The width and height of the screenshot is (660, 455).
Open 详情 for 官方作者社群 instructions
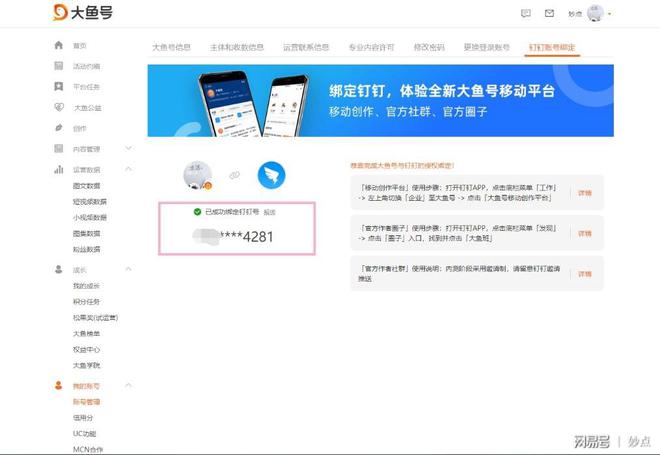pyautogui.click(x=585, y=274)
